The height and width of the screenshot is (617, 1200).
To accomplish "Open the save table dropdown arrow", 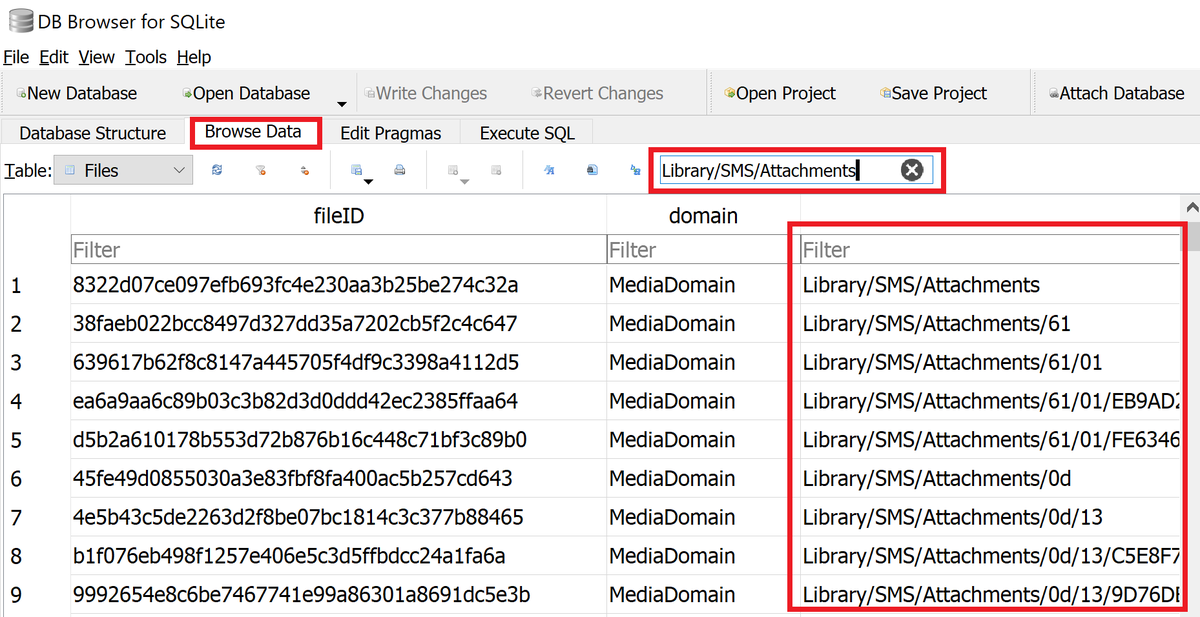I will point(369,182).
